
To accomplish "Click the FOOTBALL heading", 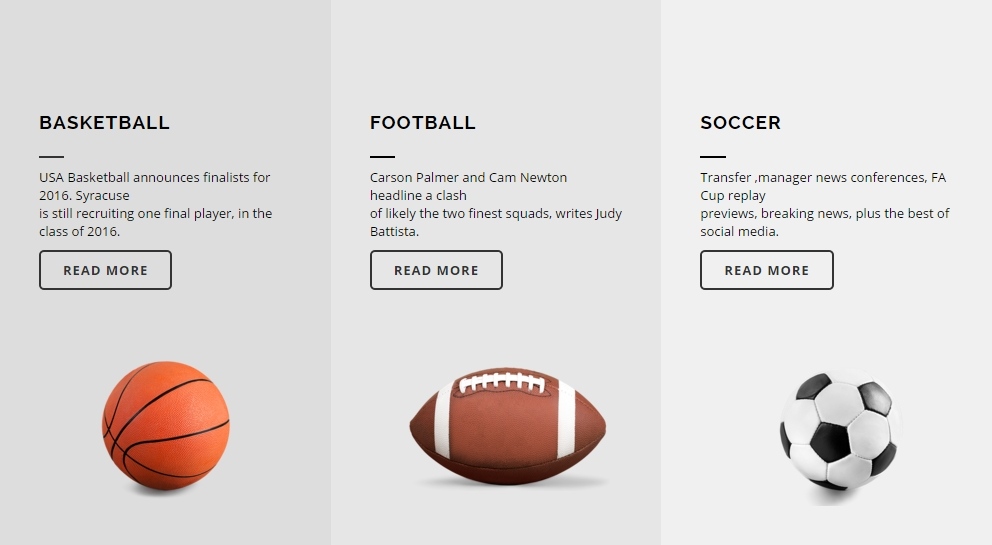I will coord(423,123).
